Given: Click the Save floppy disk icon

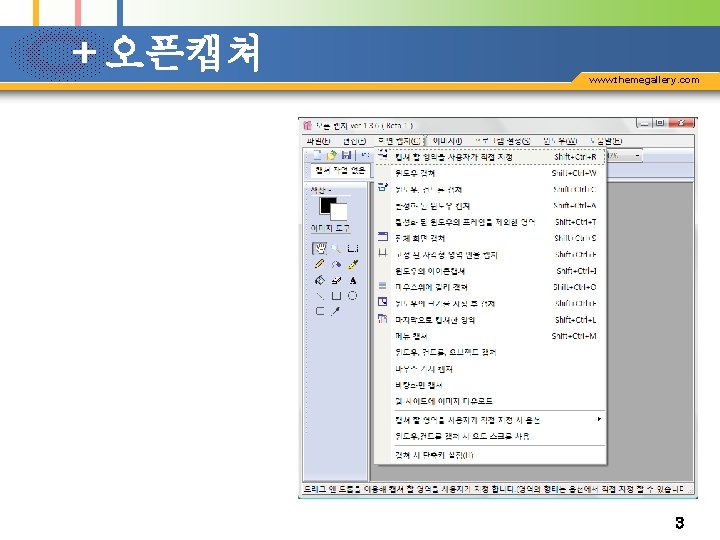Looking at the screenshot, I should (346, 155).
